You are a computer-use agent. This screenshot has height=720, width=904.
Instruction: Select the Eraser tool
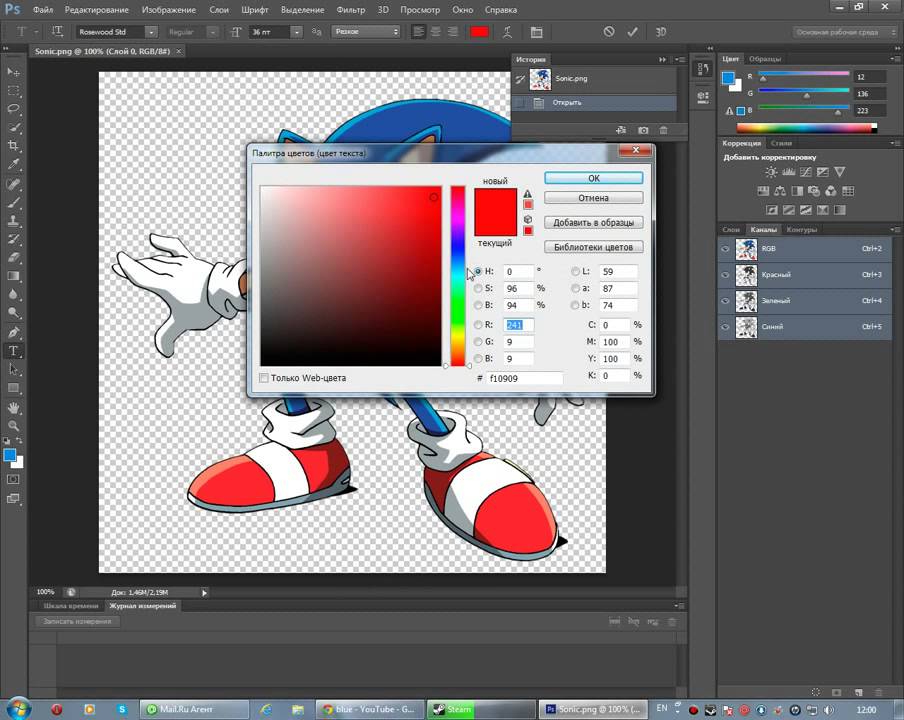point(13,258)
